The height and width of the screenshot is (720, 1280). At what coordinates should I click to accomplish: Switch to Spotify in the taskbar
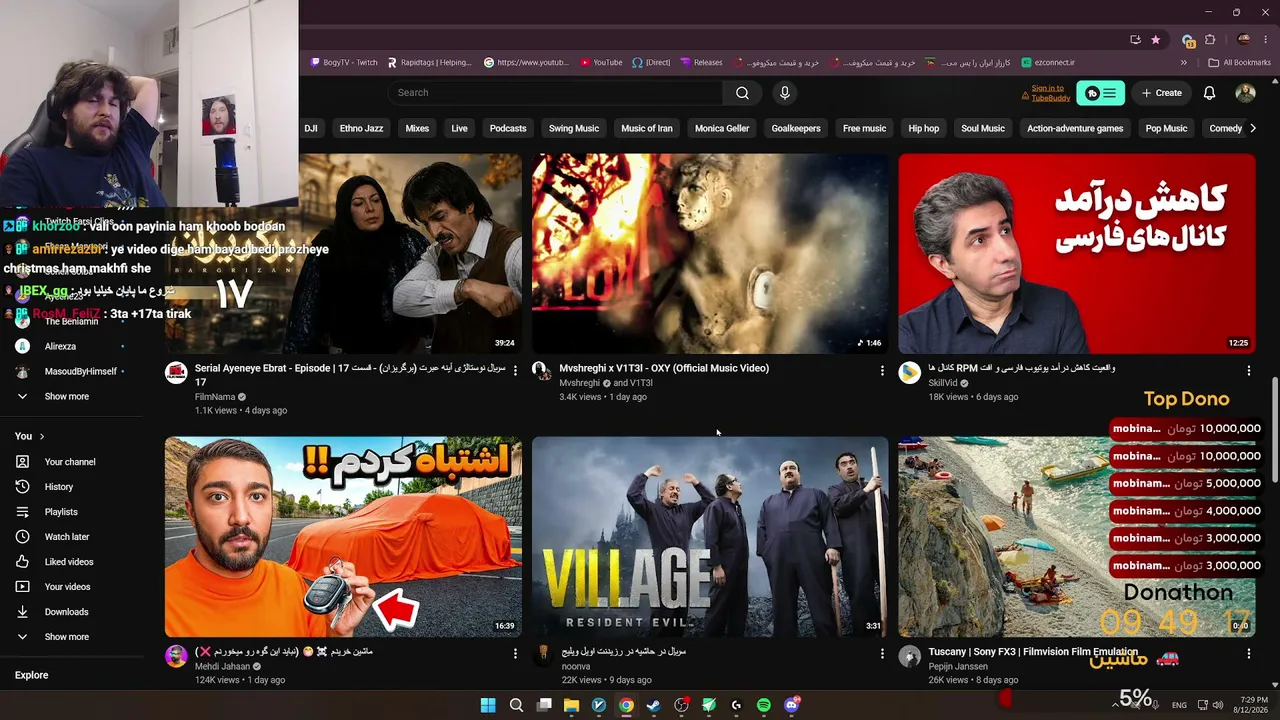coord(764,705)
